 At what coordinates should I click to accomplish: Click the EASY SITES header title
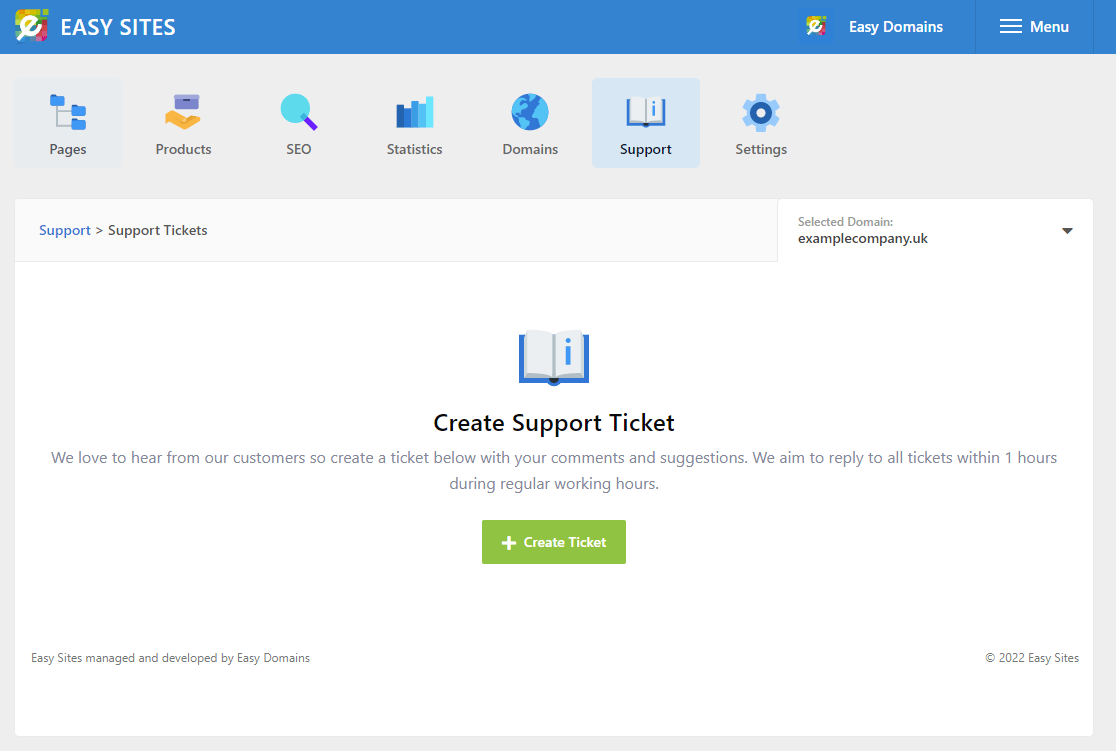118,27
